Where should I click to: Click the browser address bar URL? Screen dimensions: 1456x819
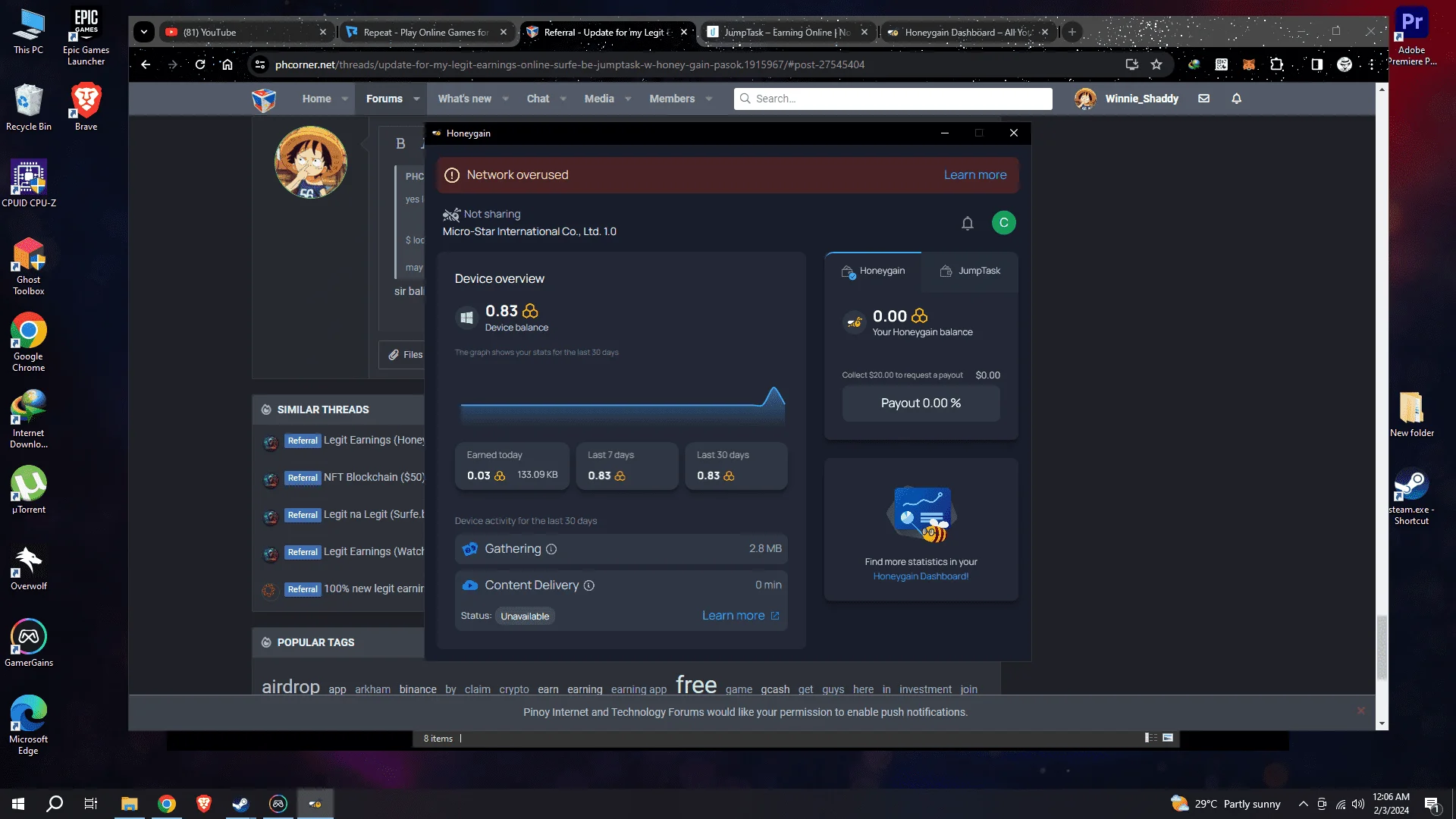click(x=570, y=64)
